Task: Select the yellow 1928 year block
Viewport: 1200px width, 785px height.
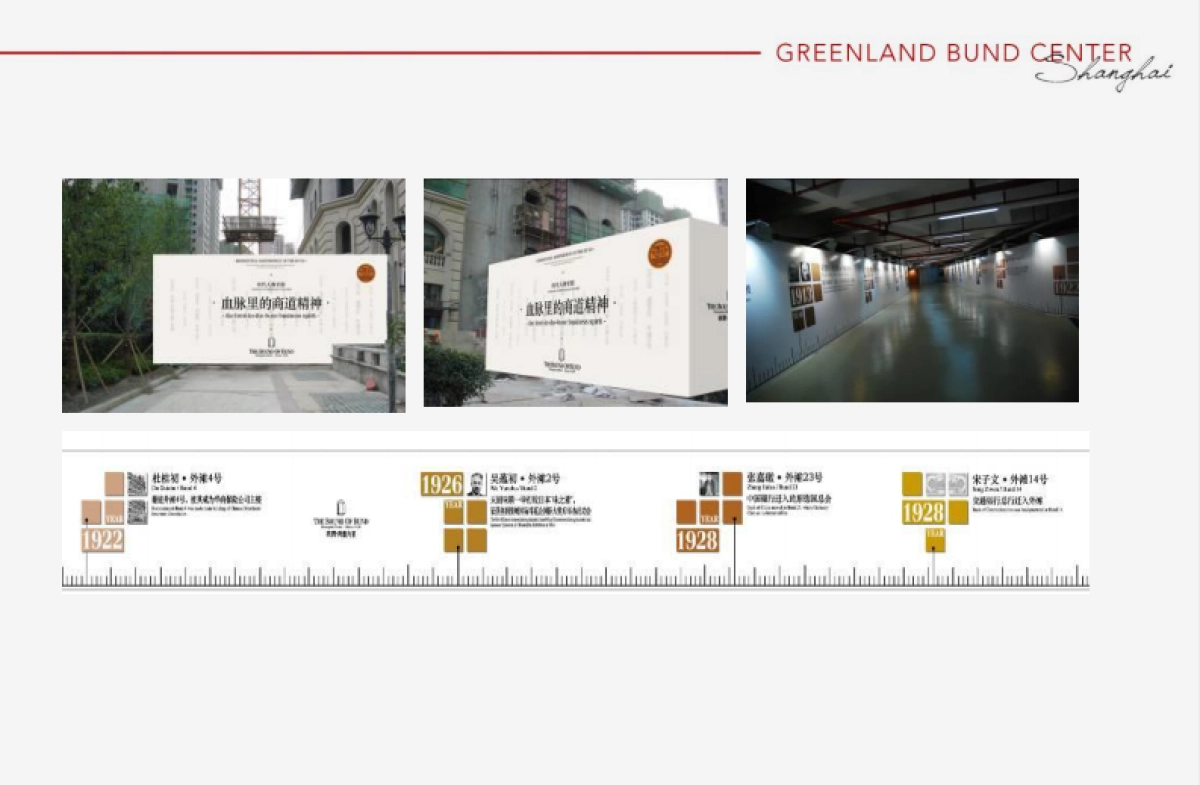Action: click(x=923, y=513)
